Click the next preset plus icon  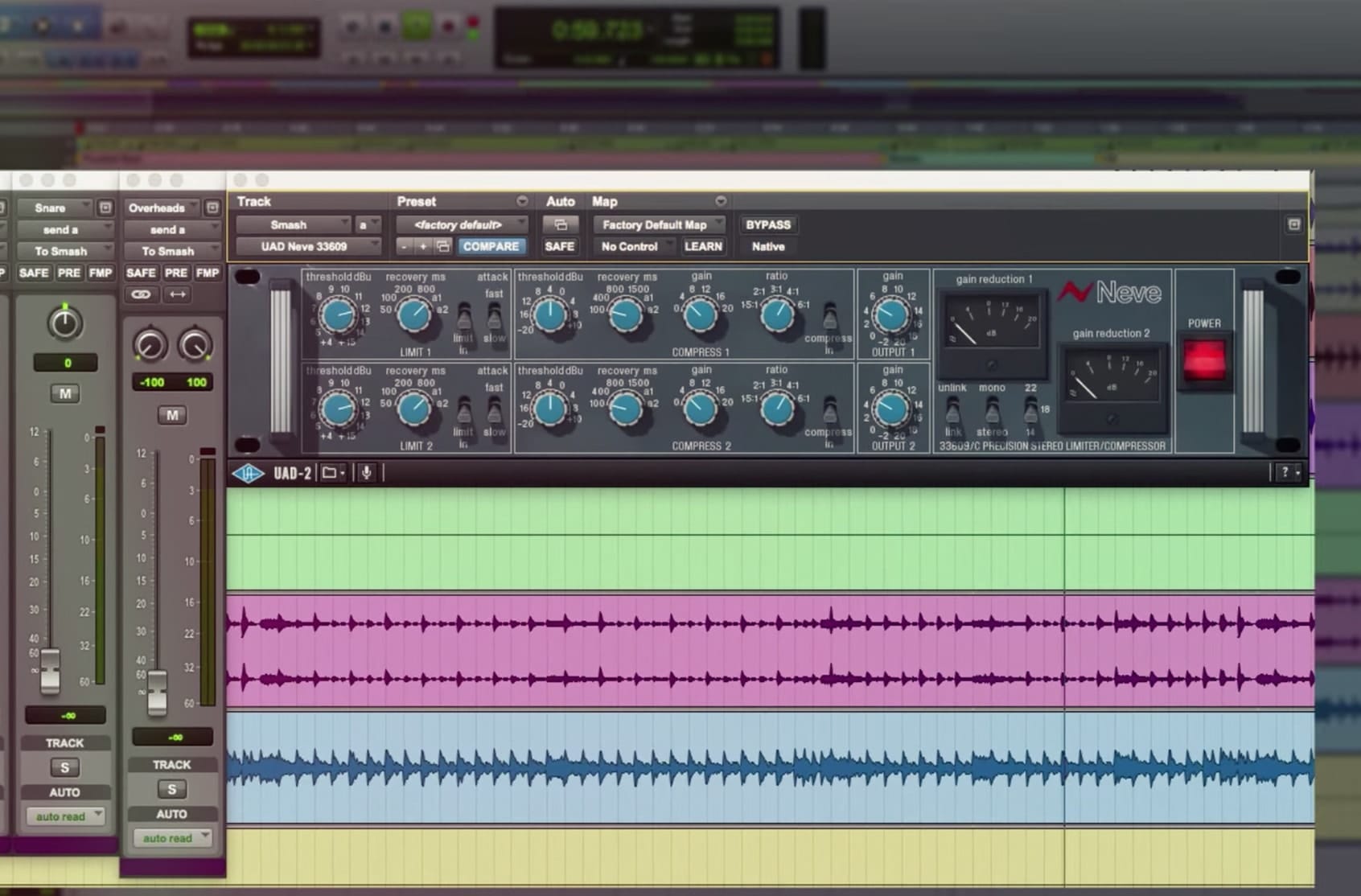tap(423, 246)
